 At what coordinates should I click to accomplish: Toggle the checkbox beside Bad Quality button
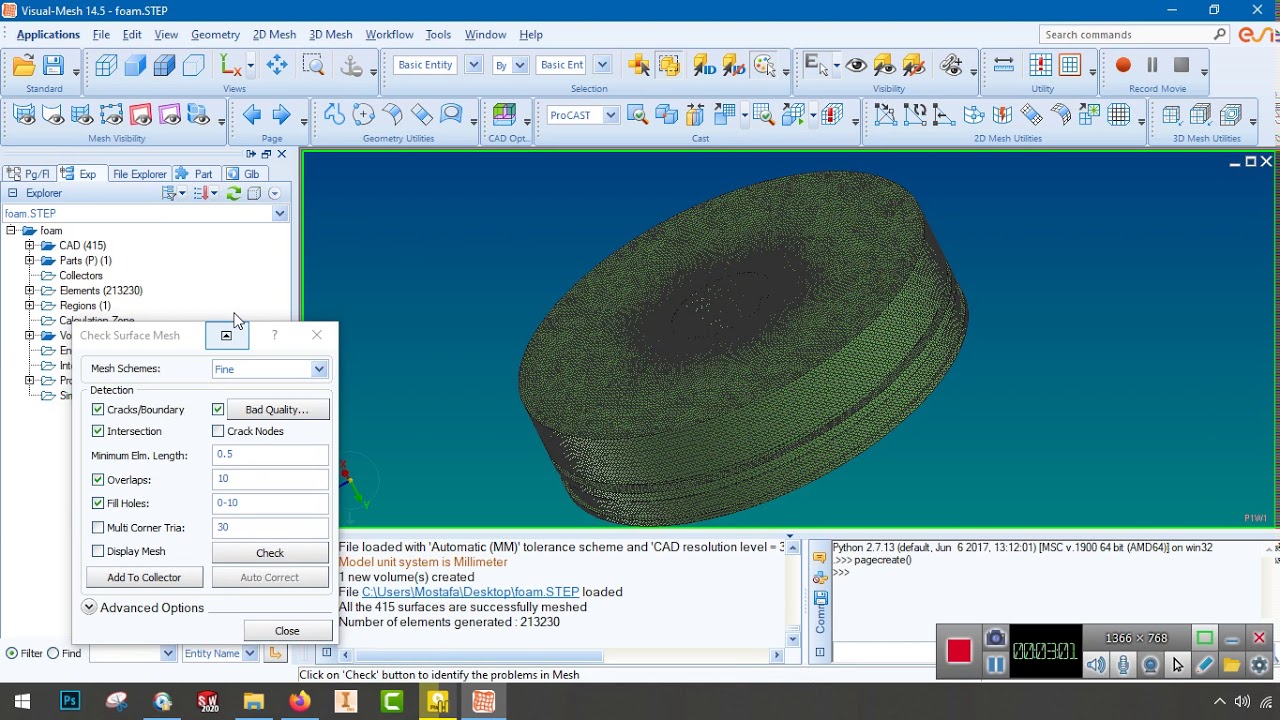point(218,409)
